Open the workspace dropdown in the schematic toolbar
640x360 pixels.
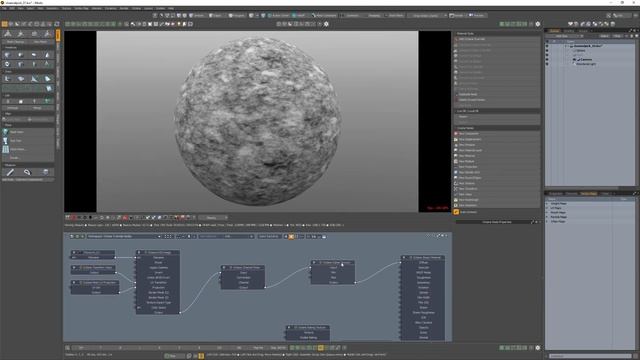click(x=124, y=236)
